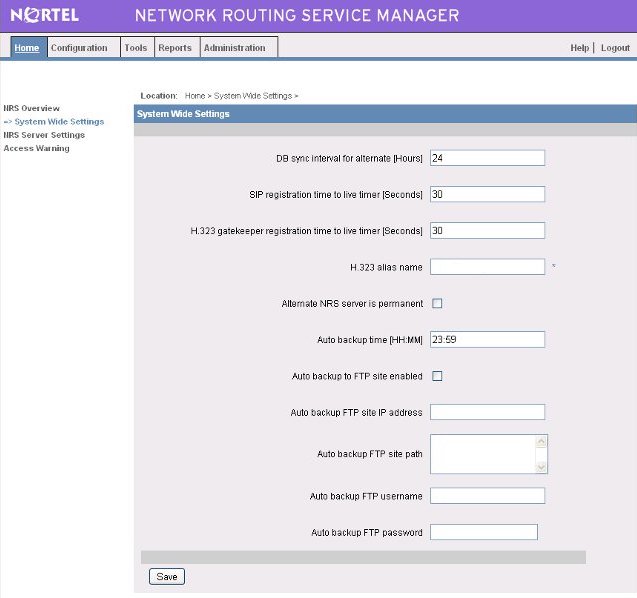637x598 pixels.
Task: Click the Auto backup time field
Action: [487, 340]
